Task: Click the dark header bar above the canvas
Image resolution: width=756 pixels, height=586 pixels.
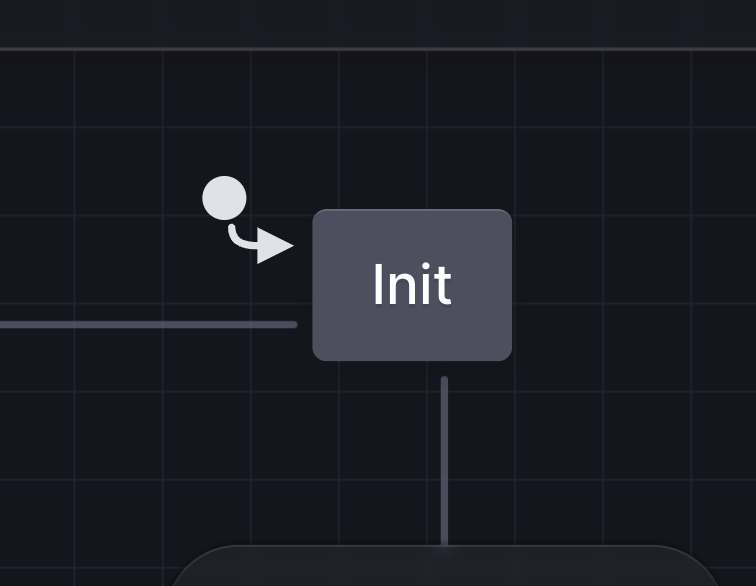Action: (x=378, y=22)
